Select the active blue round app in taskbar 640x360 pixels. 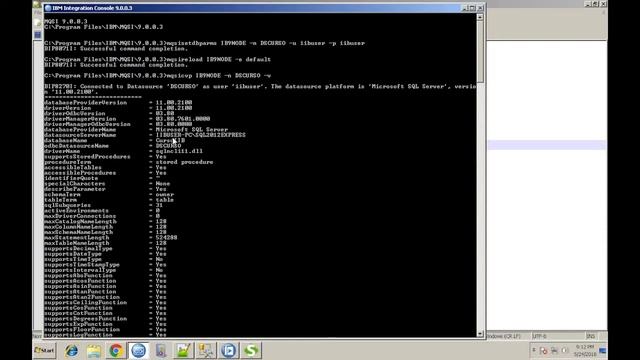(138, 351)
